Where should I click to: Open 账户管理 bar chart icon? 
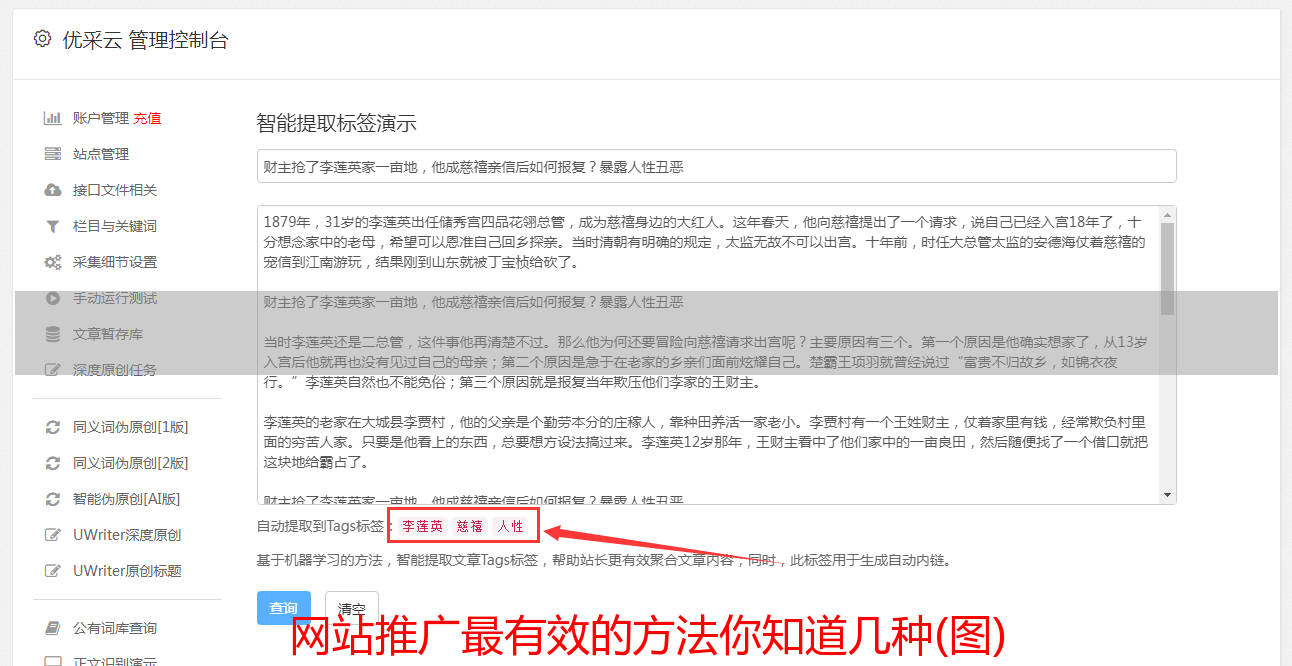[53, 118]
